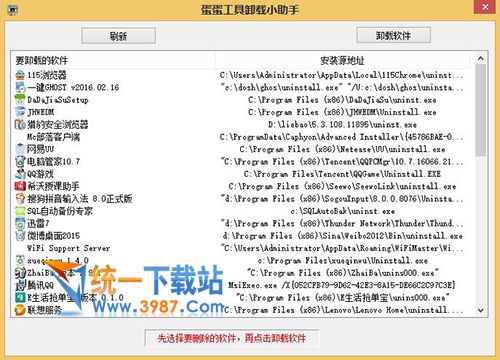Click the 刷新 refresh button

coord(118,36)
